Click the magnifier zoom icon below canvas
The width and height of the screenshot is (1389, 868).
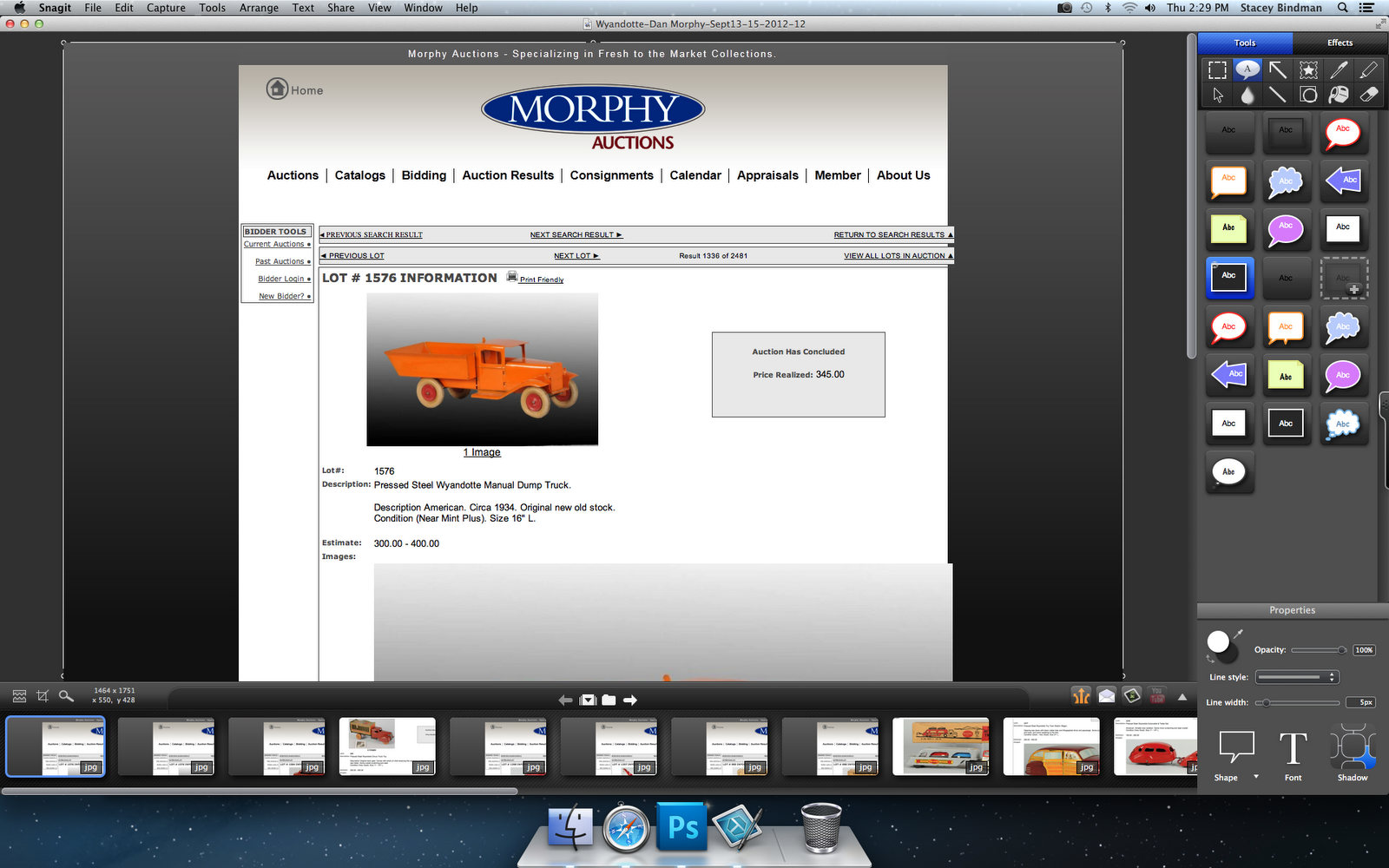coord(66,696)
